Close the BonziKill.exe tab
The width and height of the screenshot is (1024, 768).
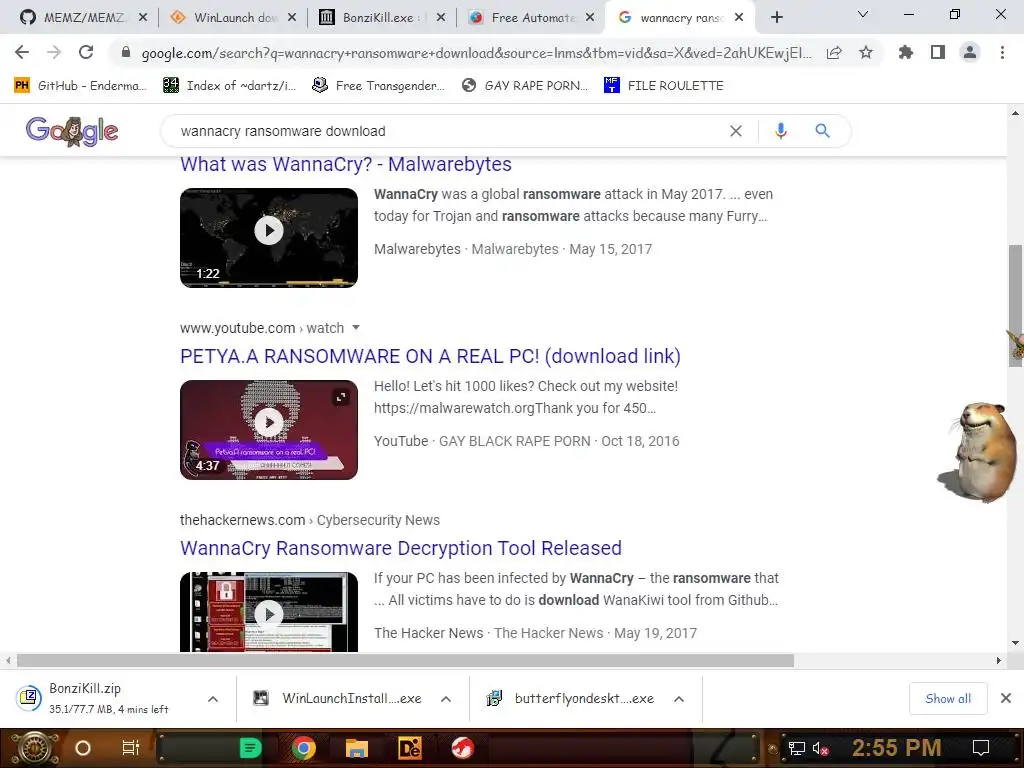pyautogui.click(x=441, y=18)
